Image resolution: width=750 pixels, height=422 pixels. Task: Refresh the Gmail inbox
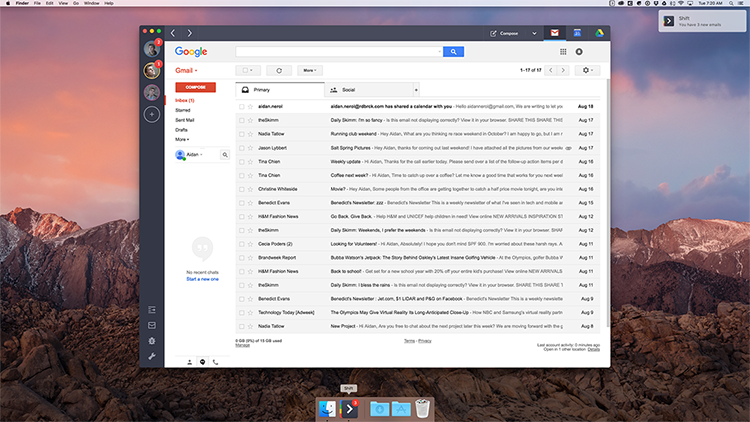(278, 70)
